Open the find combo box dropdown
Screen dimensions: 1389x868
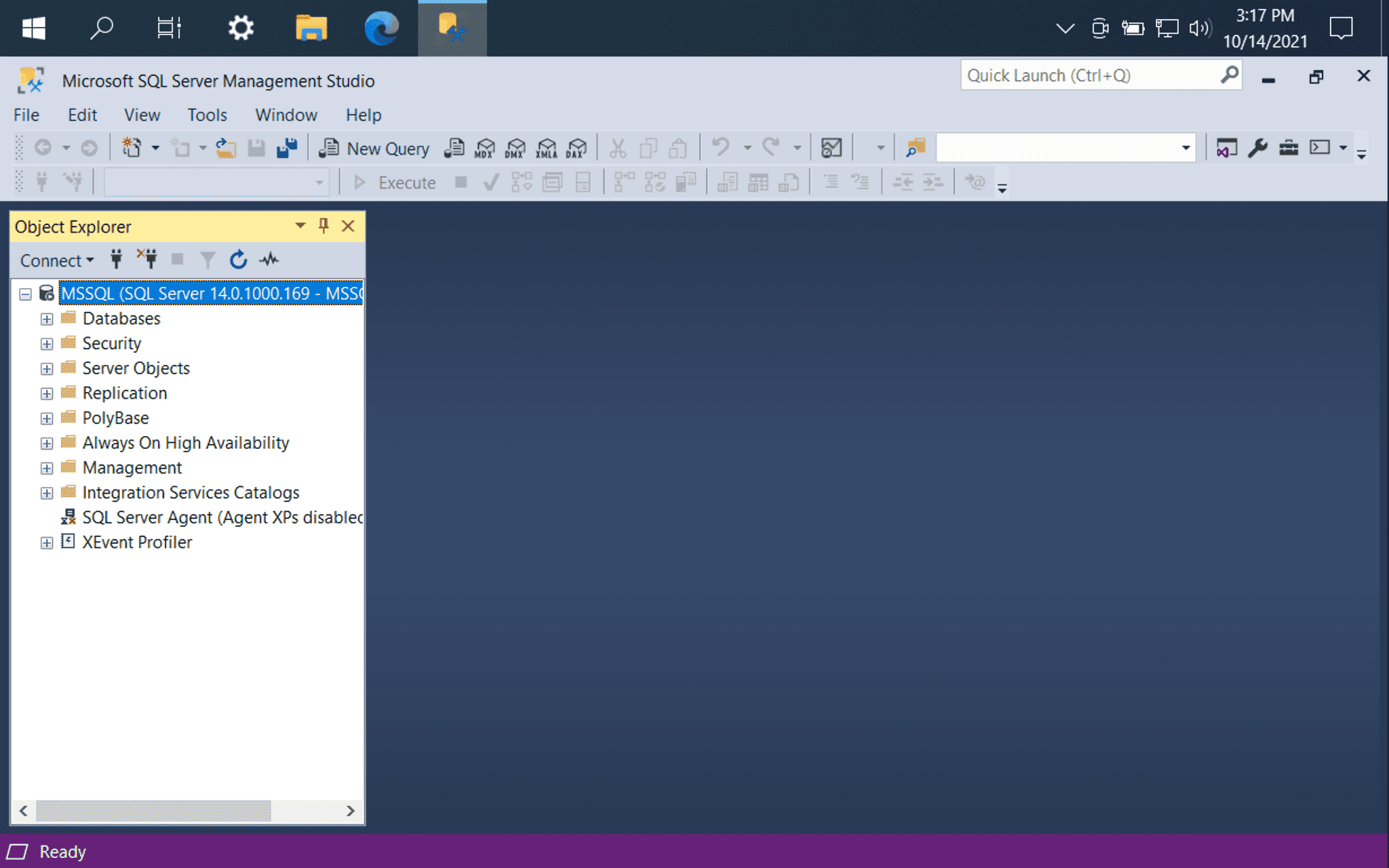pos(1185,148)
